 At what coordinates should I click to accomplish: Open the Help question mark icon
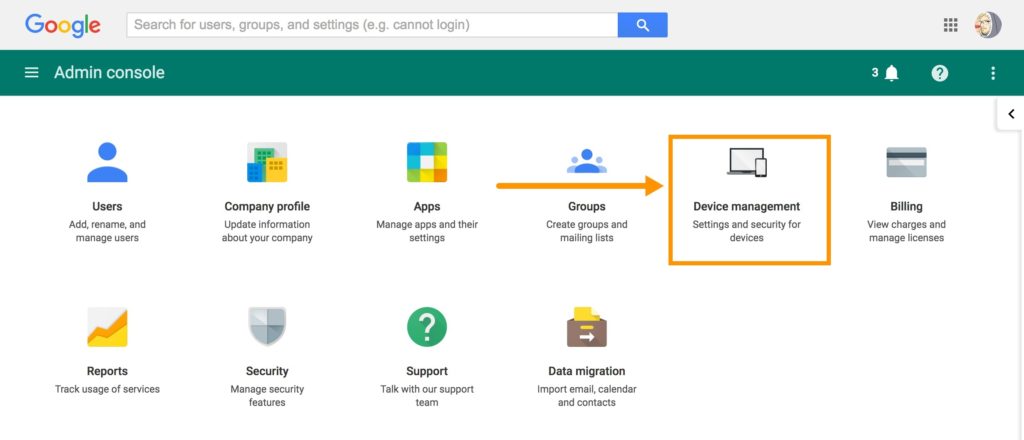[940, 73]
